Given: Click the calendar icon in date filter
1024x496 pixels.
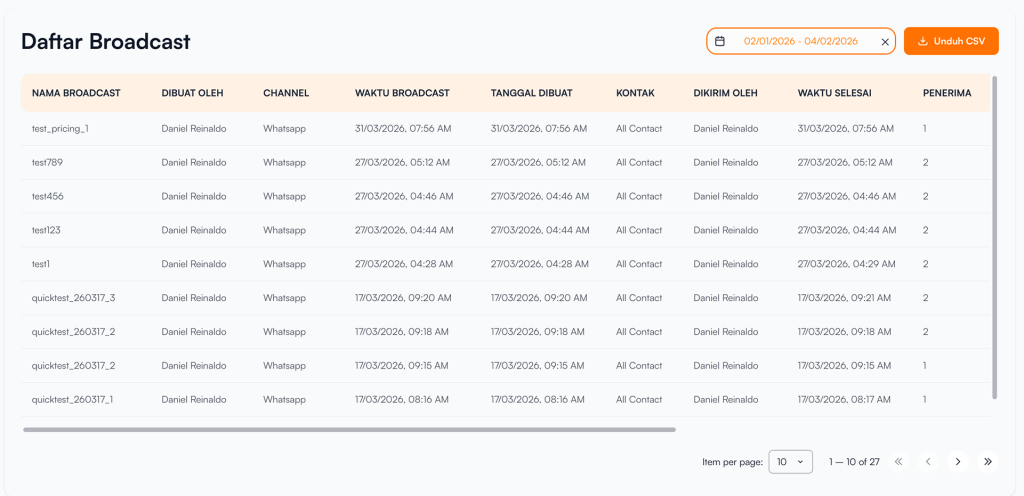Looking at the screenshot, I should click(720, 41).
